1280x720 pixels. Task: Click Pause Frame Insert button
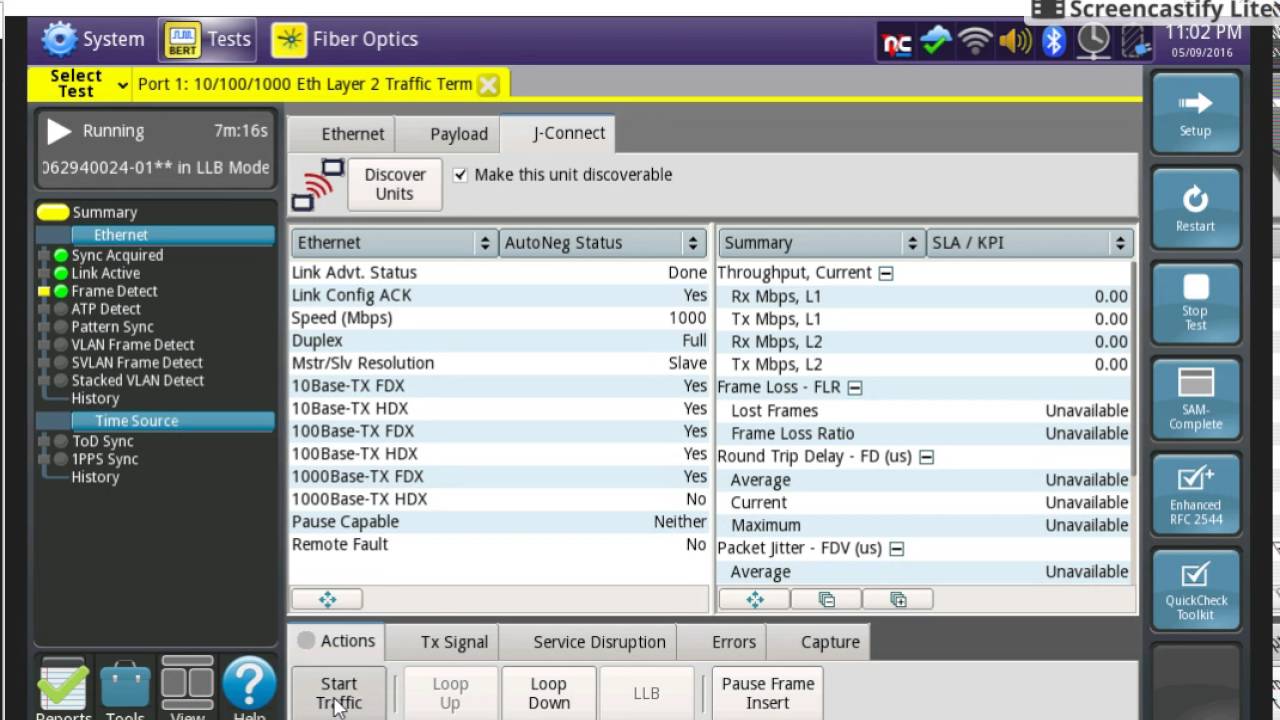768,693
